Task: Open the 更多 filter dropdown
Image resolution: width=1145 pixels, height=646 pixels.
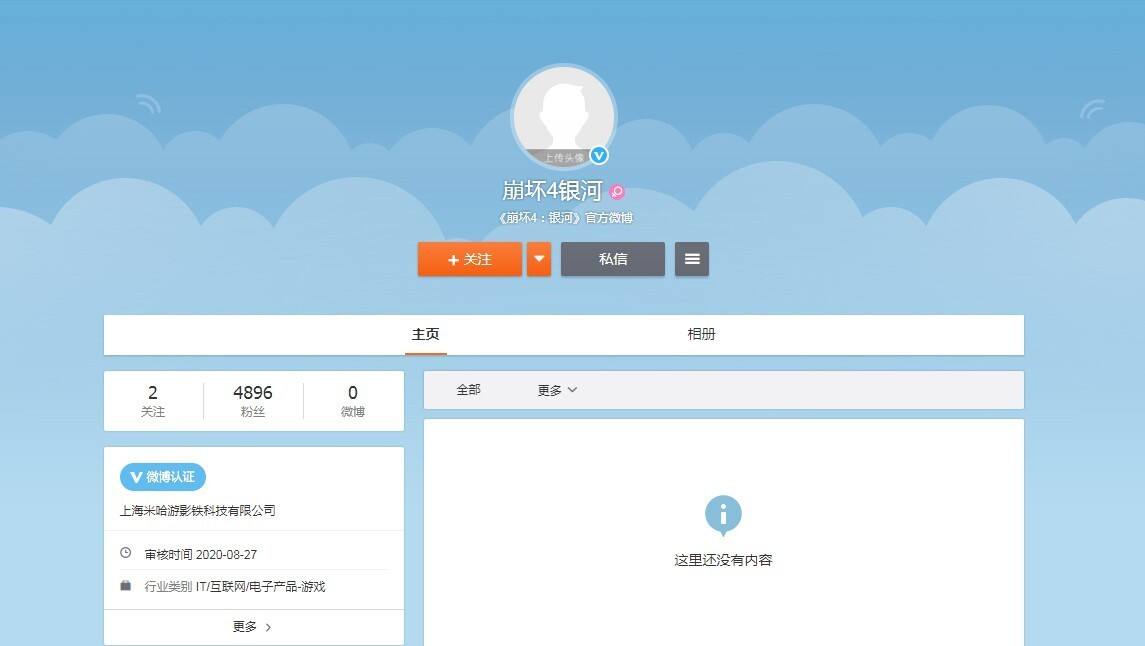Action: 557,390
